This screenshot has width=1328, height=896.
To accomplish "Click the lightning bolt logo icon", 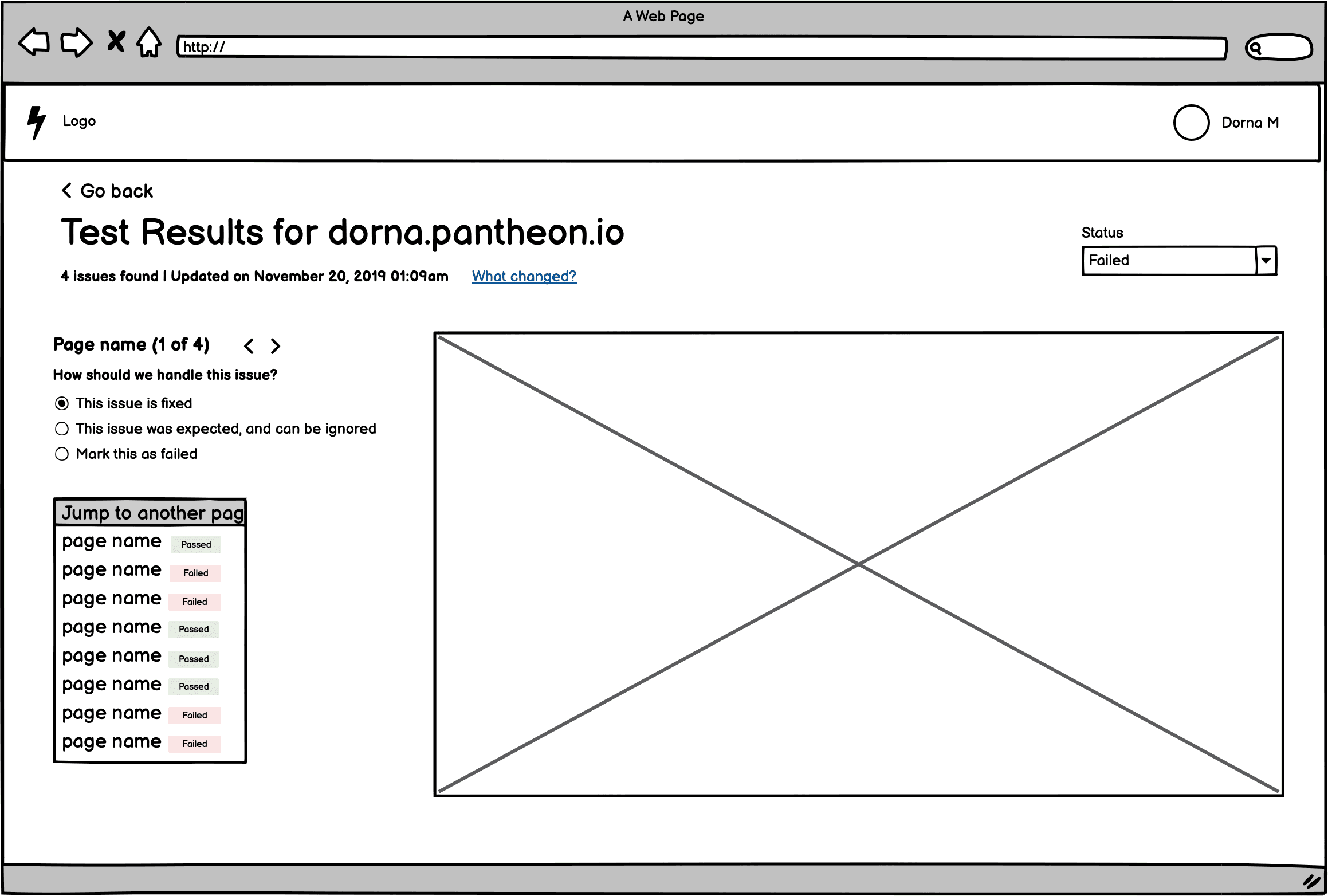I will 36,123.
